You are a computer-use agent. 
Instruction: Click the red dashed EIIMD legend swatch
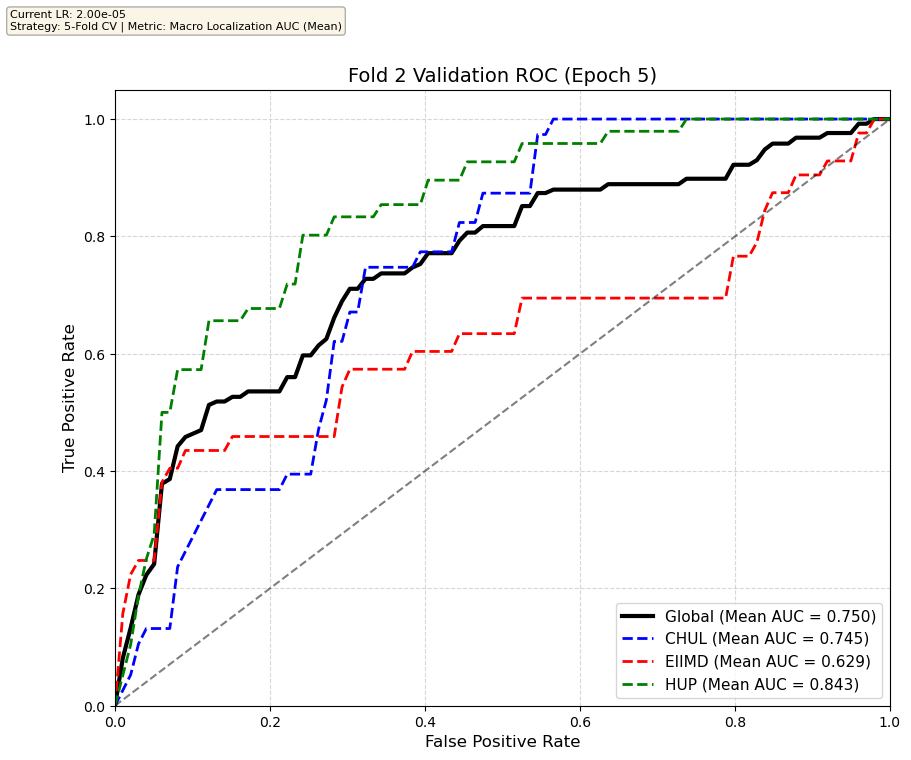(640, 661)
